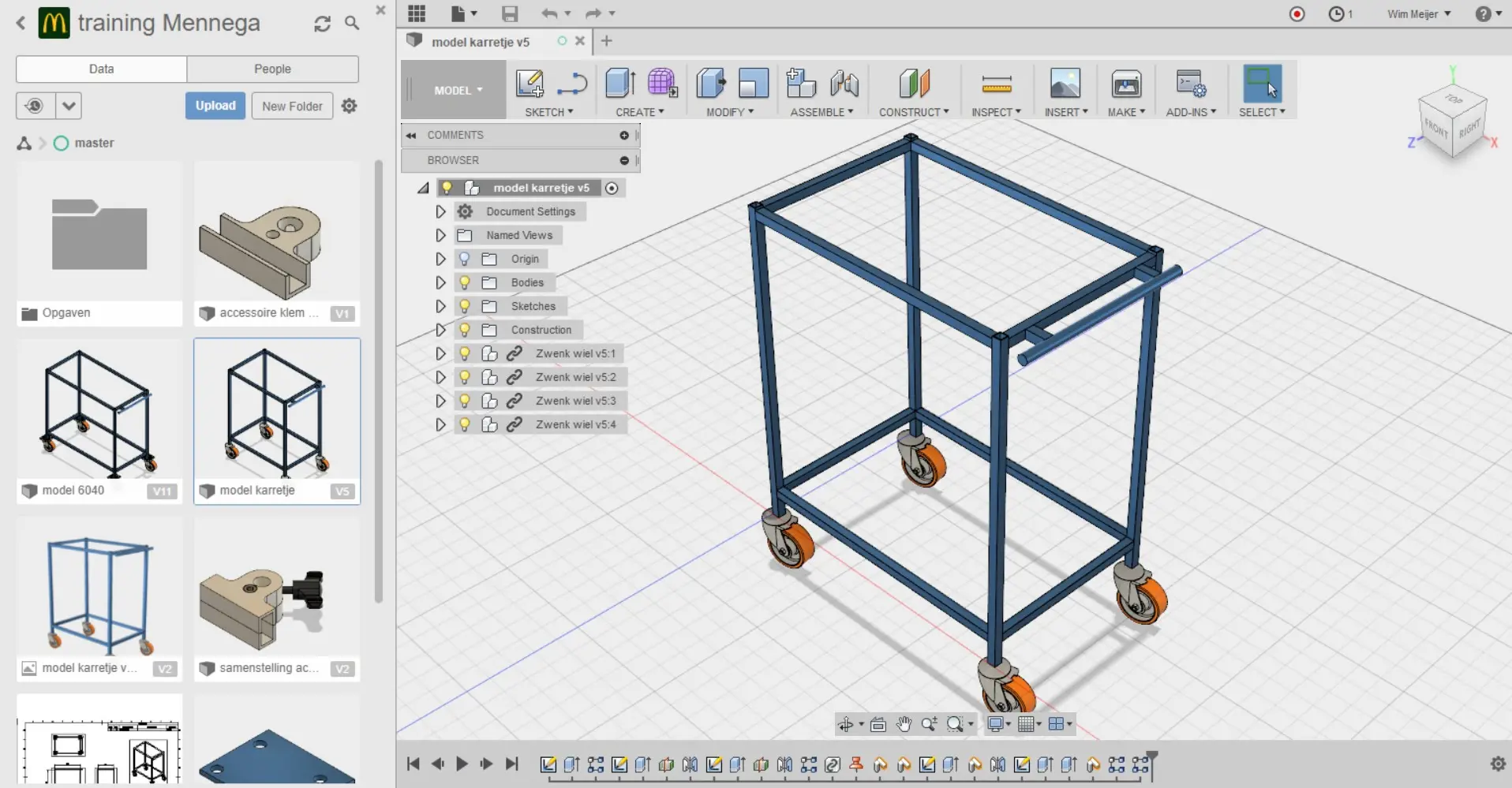The width and height of the screenshot is (1512, 788).
Task: Click the Measure inspect icon
Action: pyautogui.click(x=997, y=84)
